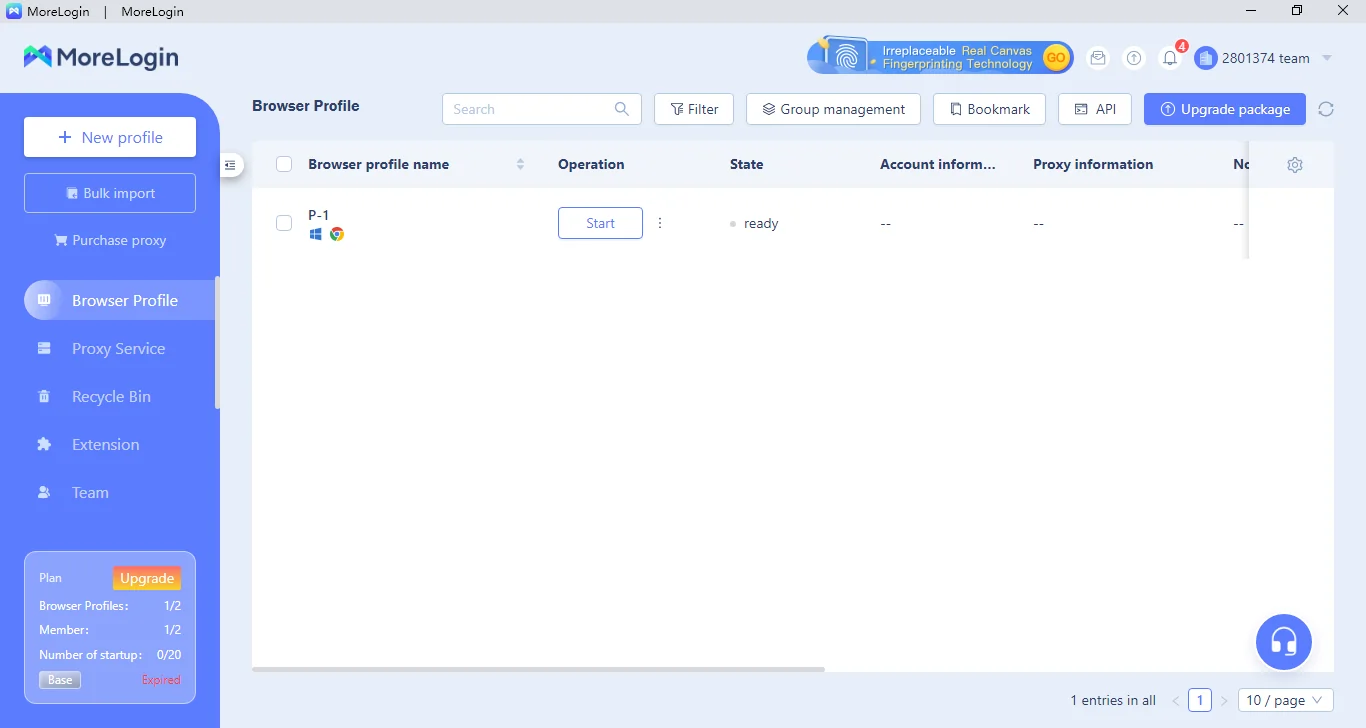Click the red Expired label
The height and width of the screenshot is (728, 1366).
point(161,680)
